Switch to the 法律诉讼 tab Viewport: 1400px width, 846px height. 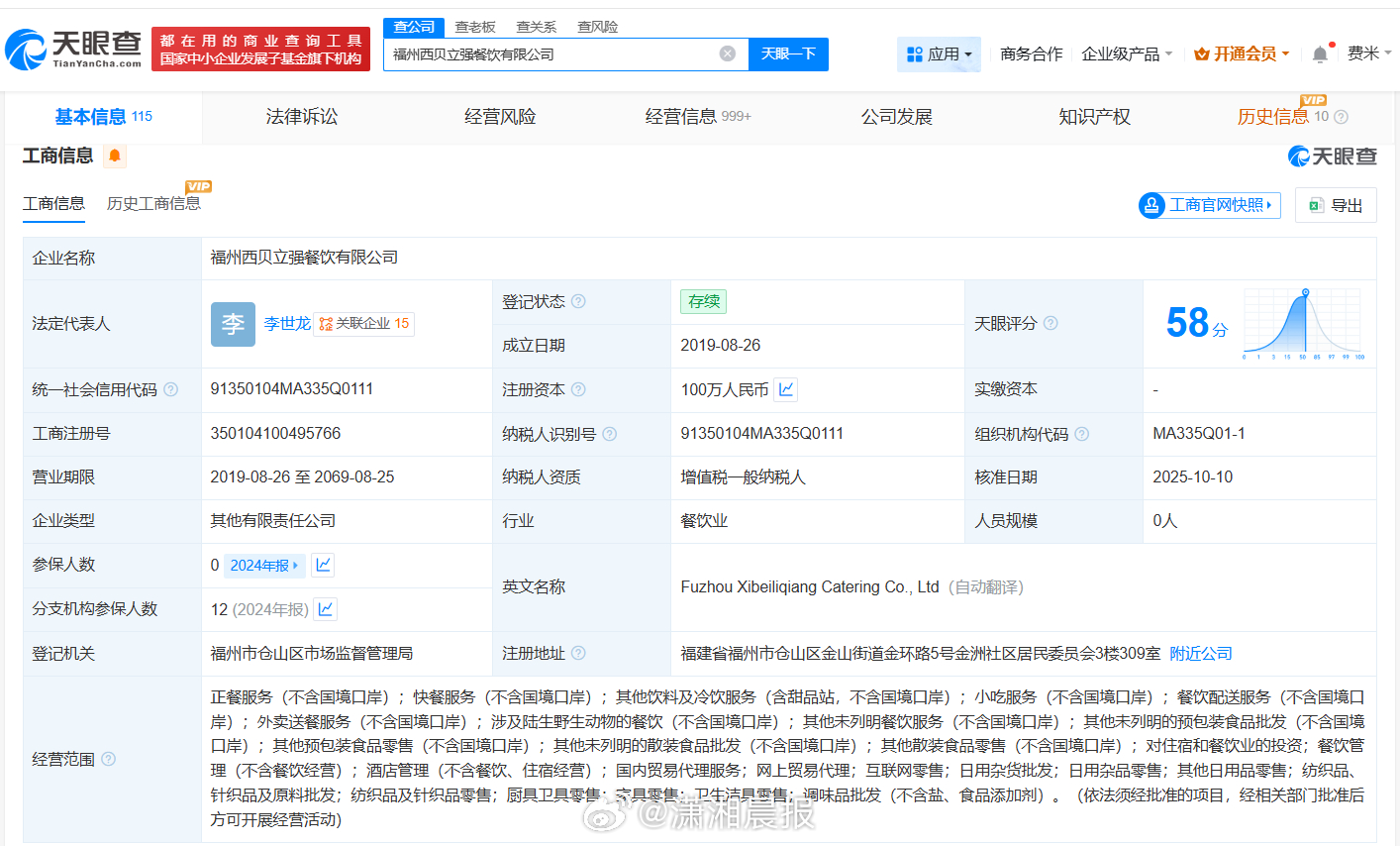pos(302,117)
